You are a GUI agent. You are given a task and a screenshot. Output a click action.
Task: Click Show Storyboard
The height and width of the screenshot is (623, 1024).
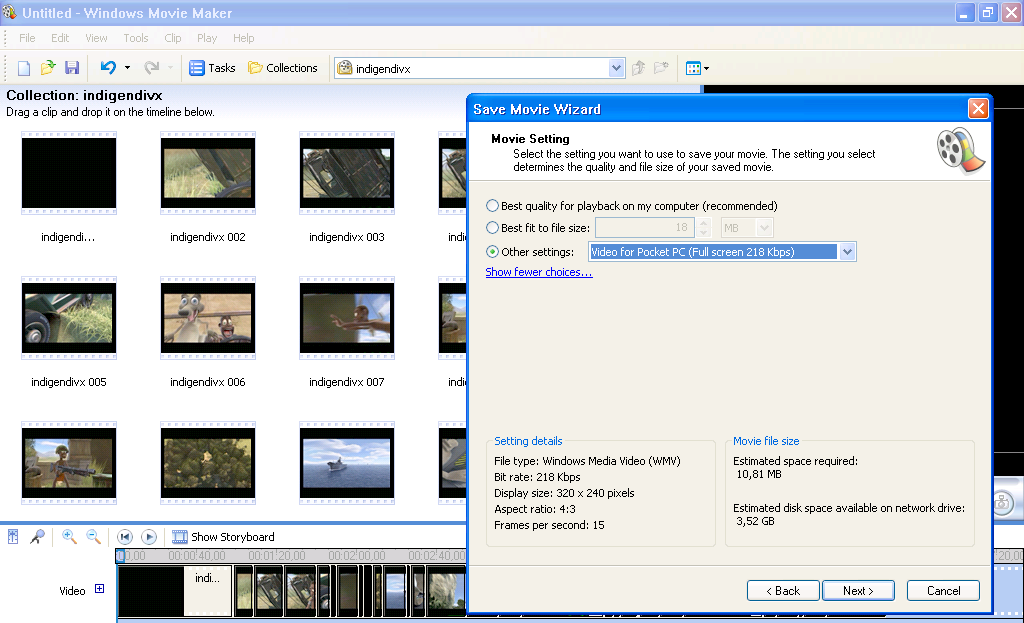(223, 537)
